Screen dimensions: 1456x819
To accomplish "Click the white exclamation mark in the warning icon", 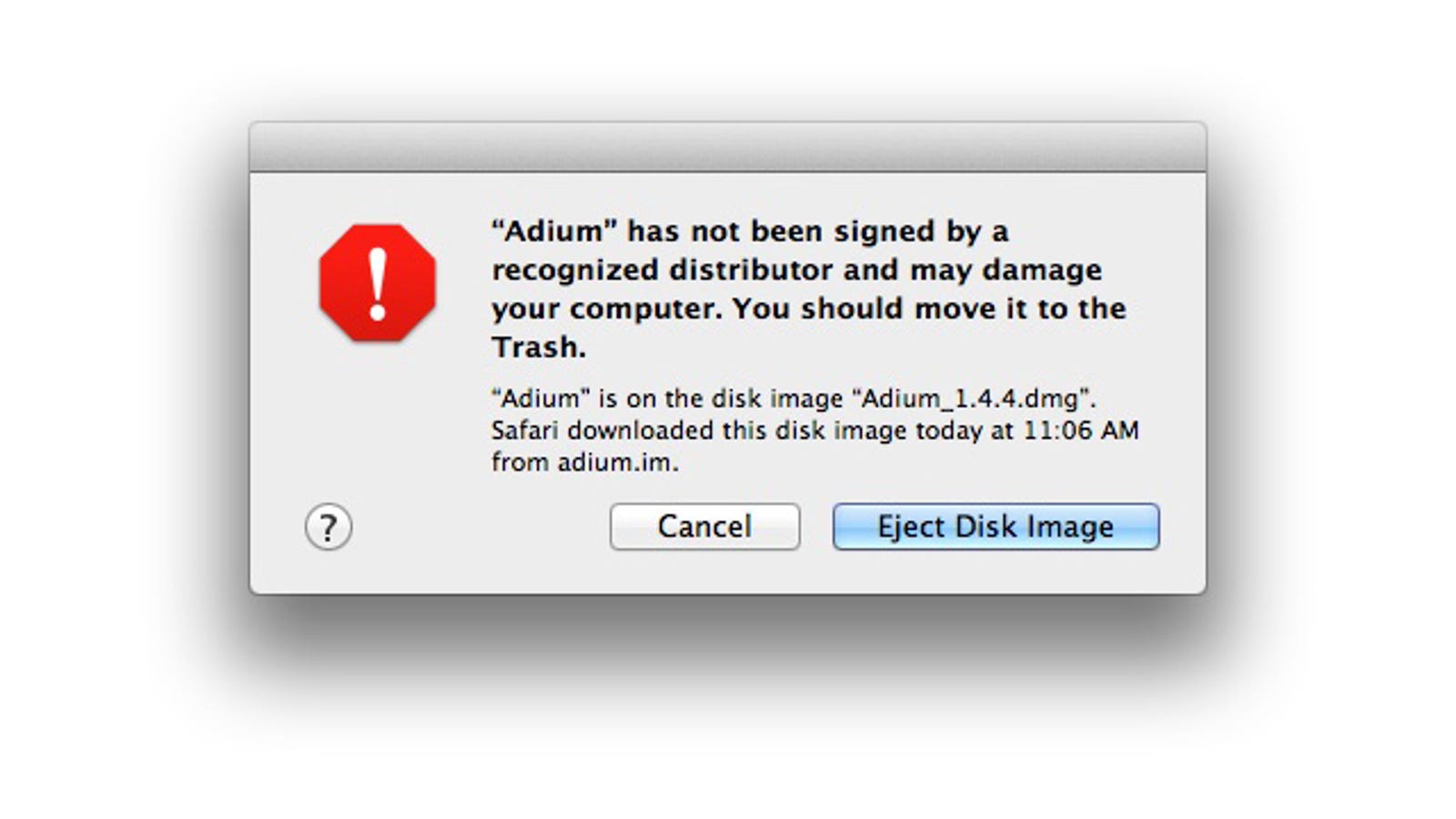I will pyautogui.click(x=378, y=284).
